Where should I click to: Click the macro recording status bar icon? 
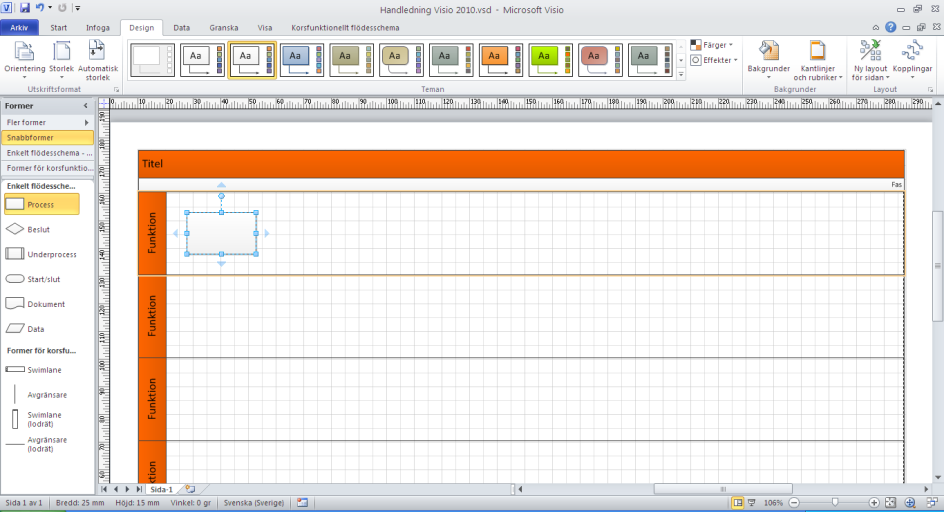302,502
